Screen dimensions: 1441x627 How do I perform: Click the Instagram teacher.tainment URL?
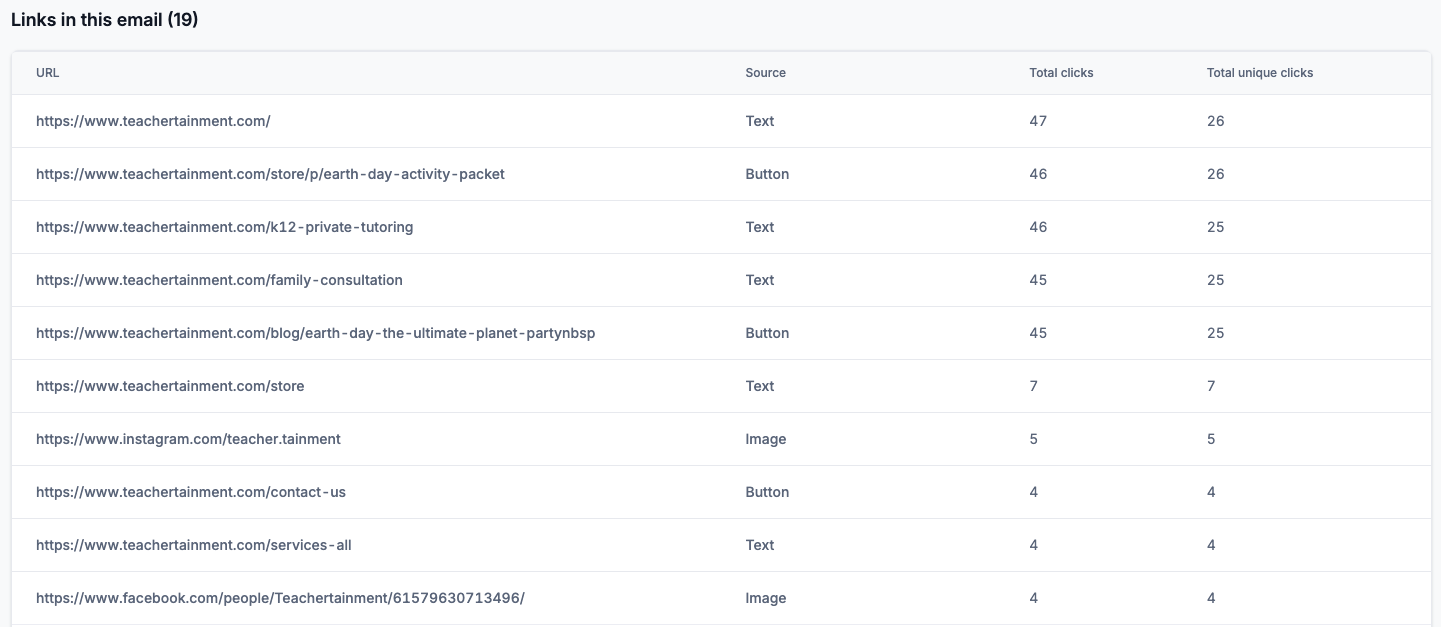coord(188,439)
